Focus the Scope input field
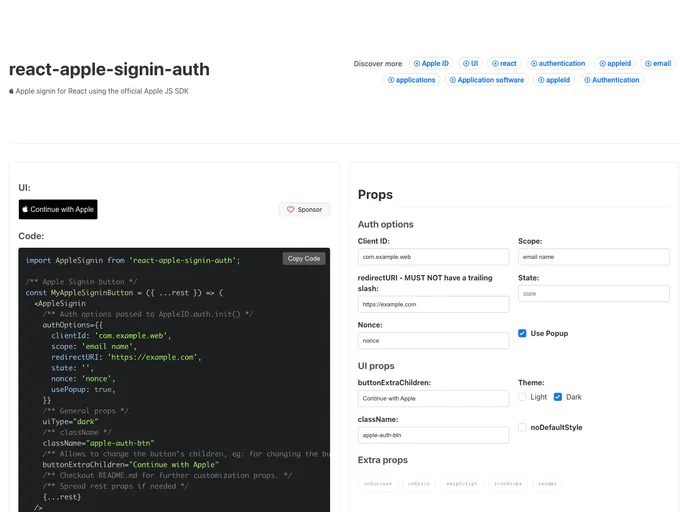This screenshot has width=688, height=512. click(594, 257)
